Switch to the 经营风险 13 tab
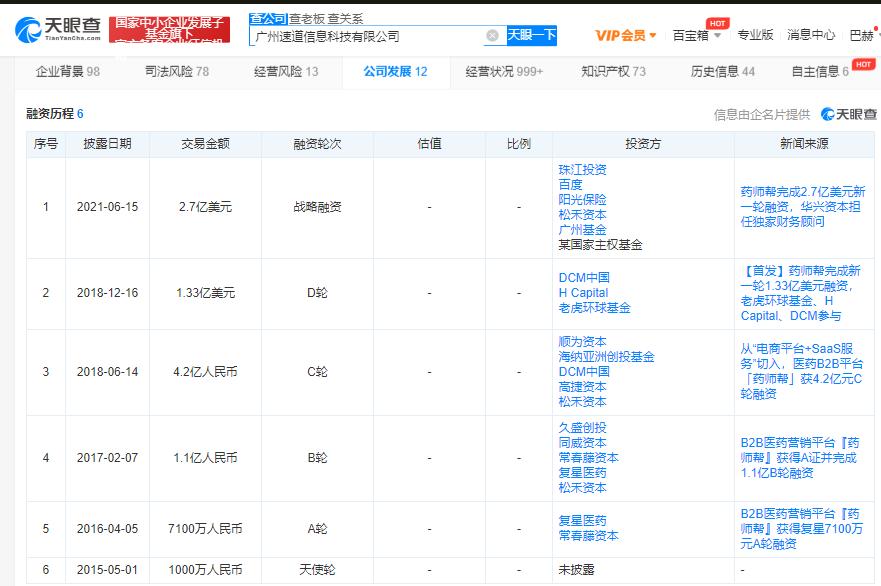881x586 pixels. pyautogui.click(x=286, y=71)
